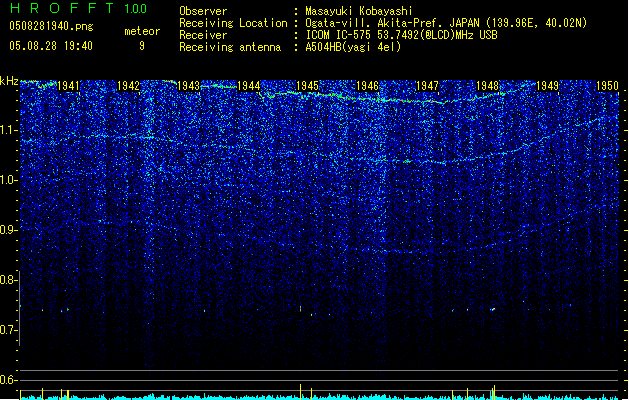The width and height of the screenshot is (629, 400).
Task: Click the 1945 time marker
Action: click(x=307, y=86)
